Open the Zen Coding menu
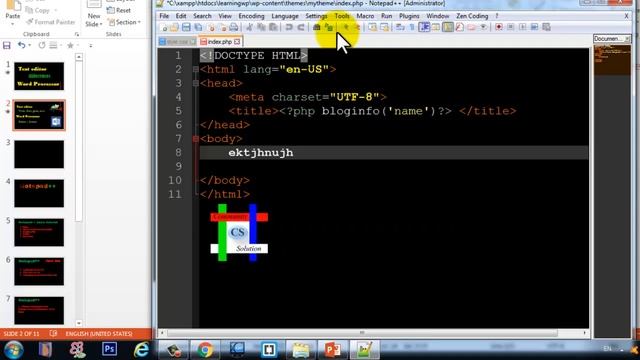 (x=472, y=16)
